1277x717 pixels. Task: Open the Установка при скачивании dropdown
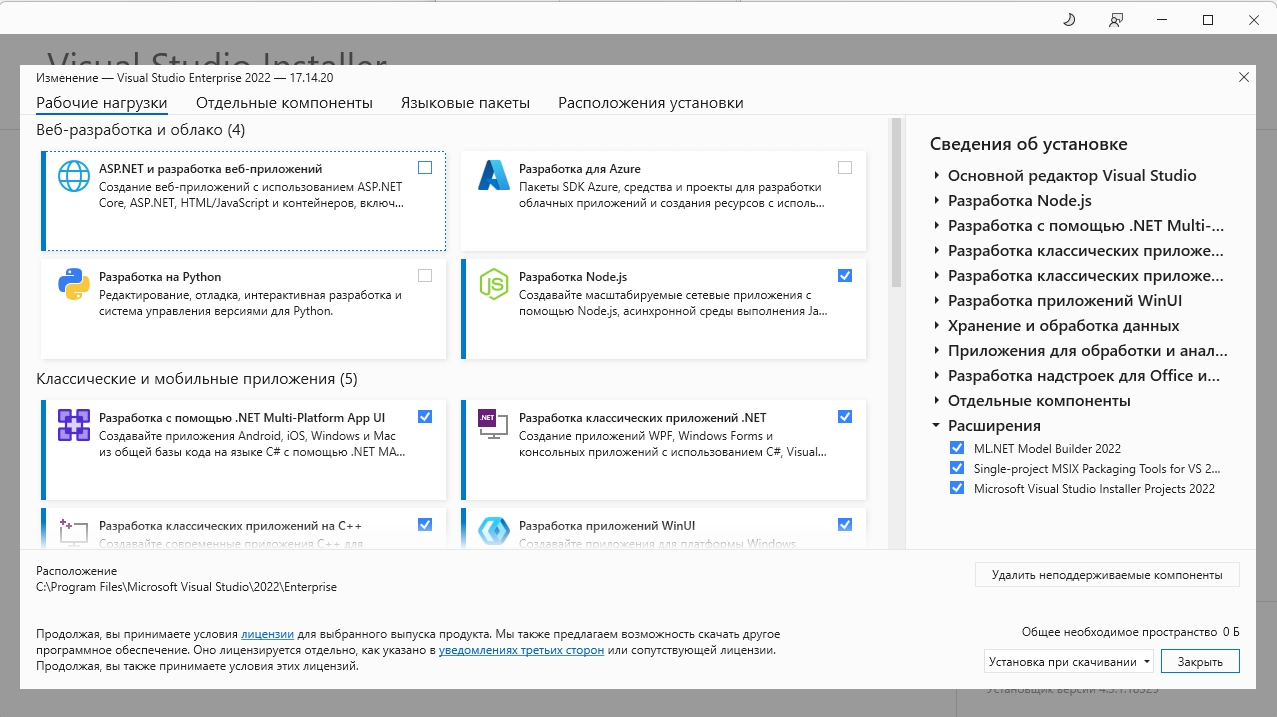1069,661
